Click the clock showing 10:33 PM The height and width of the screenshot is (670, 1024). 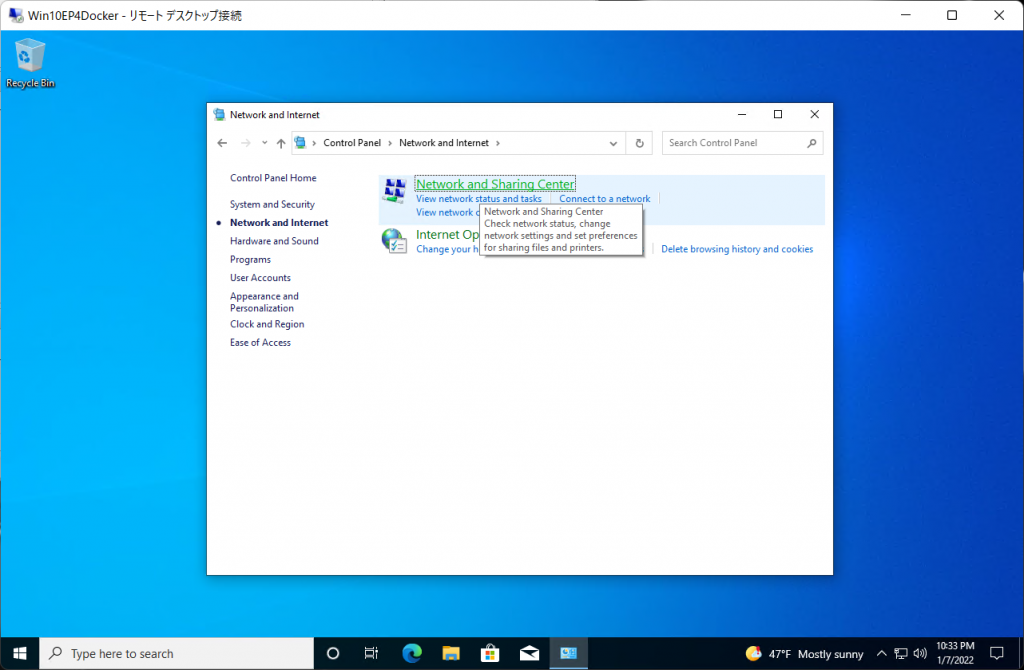coord(955,653)
